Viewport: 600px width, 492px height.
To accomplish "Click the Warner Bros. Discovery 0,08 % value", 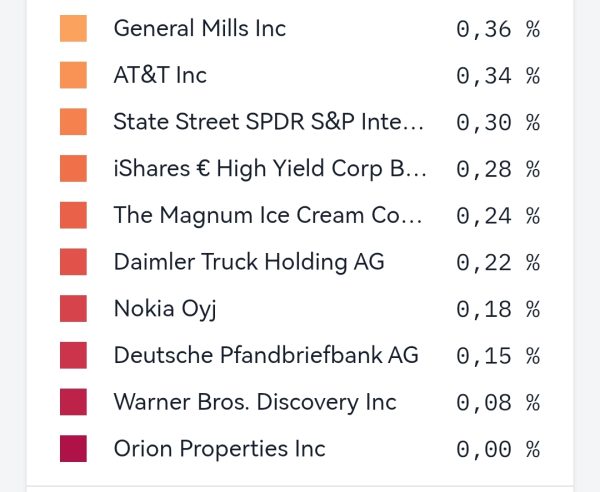I will pos(497,402).
